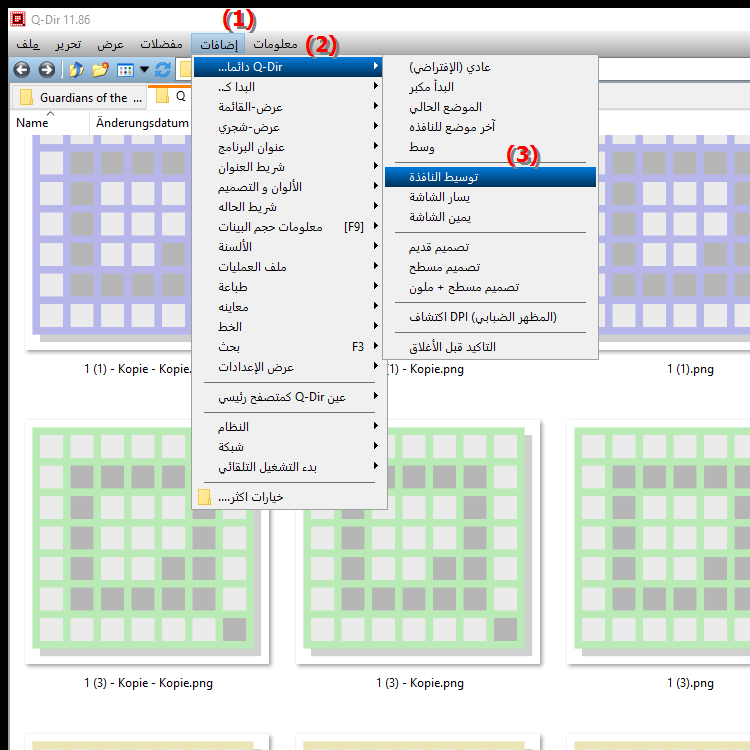Refresh the file list via toolbar icon
The width and height of the screenshot is (750, 750).
tap(163, 69)
